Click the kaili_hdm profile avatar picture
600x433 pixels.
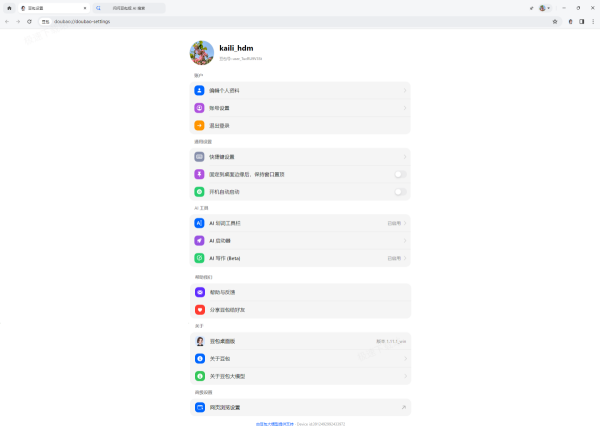(202, 53)
